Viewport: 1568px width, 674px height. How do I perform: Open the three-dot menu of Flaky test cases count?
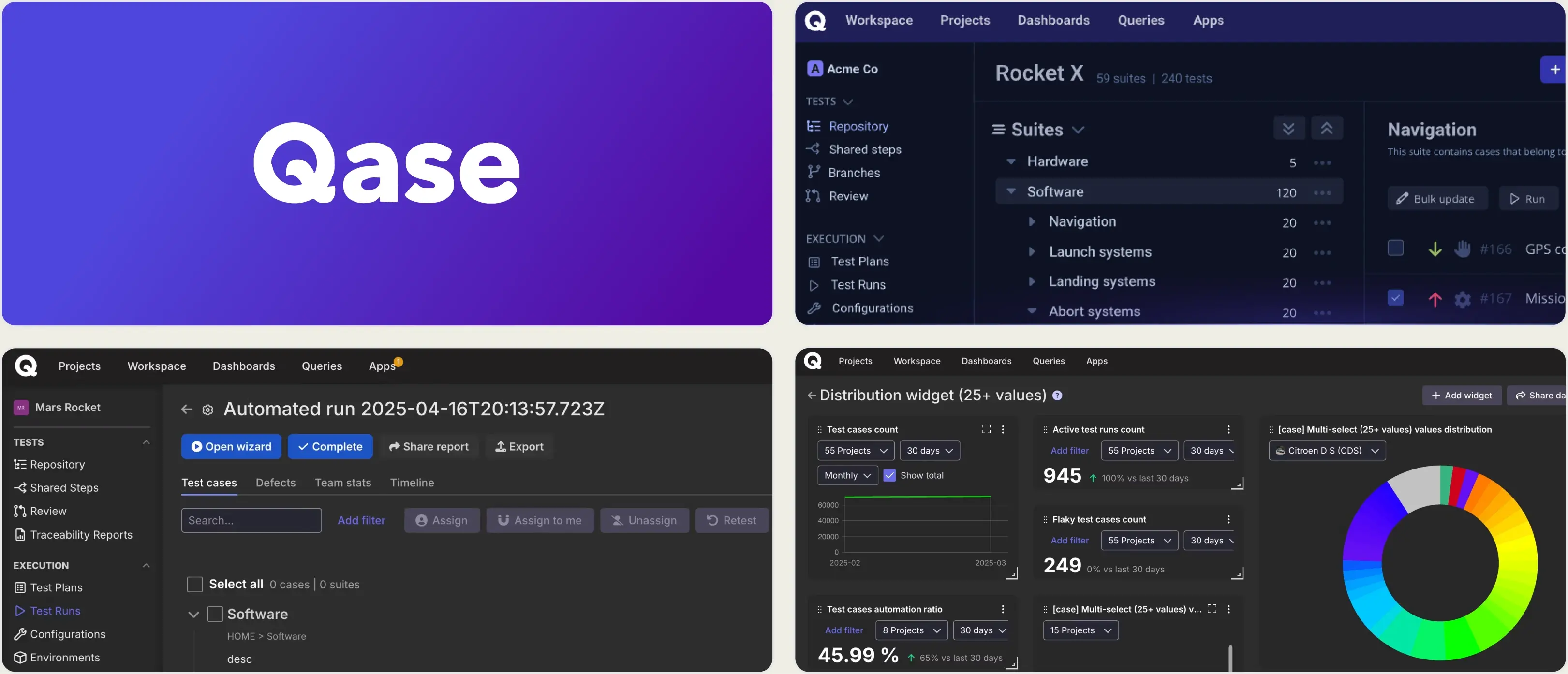pos(1228,519)
